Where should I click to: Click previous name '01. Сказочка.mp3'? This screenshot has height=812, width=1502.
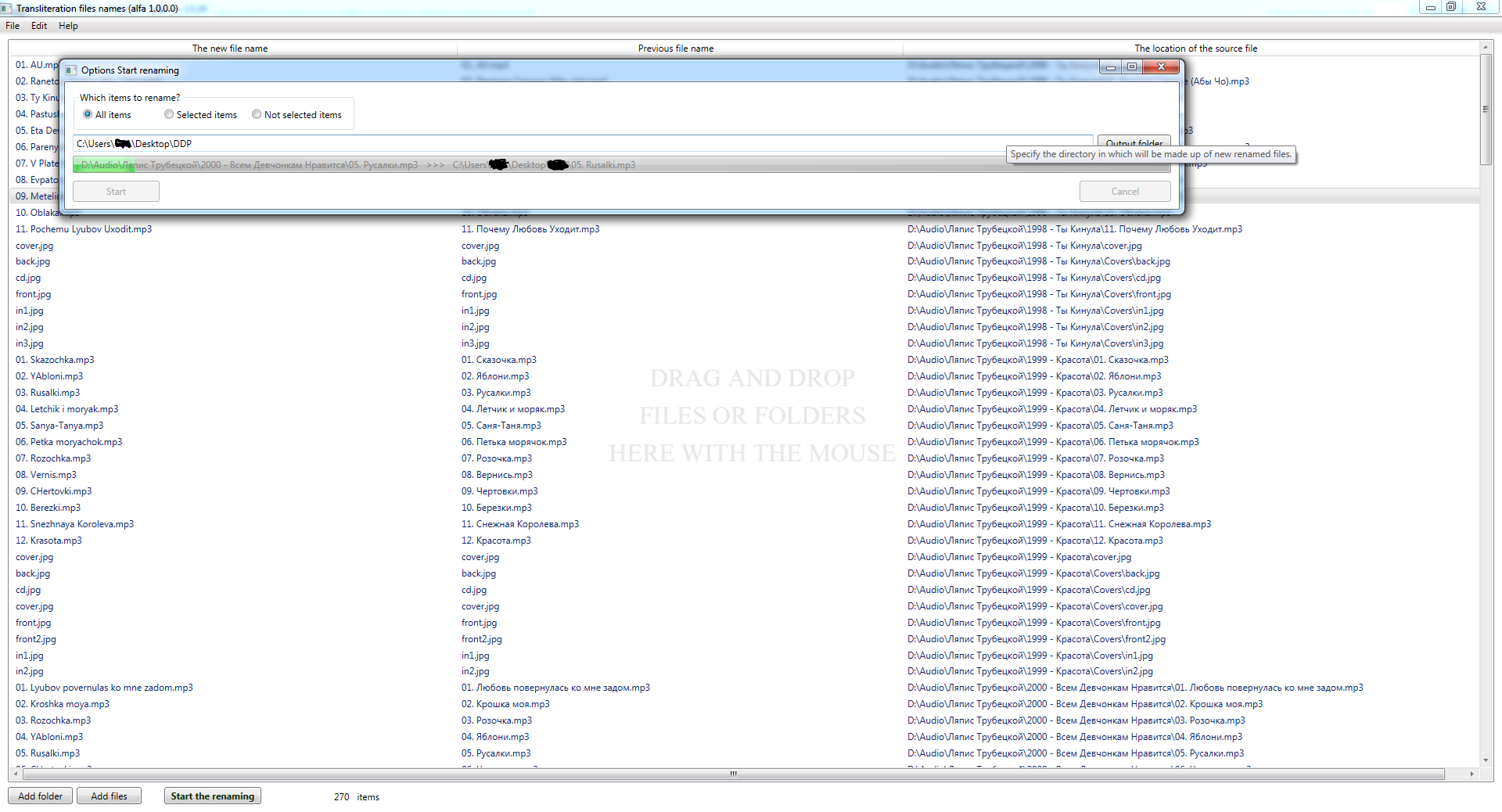coord(499,360)
